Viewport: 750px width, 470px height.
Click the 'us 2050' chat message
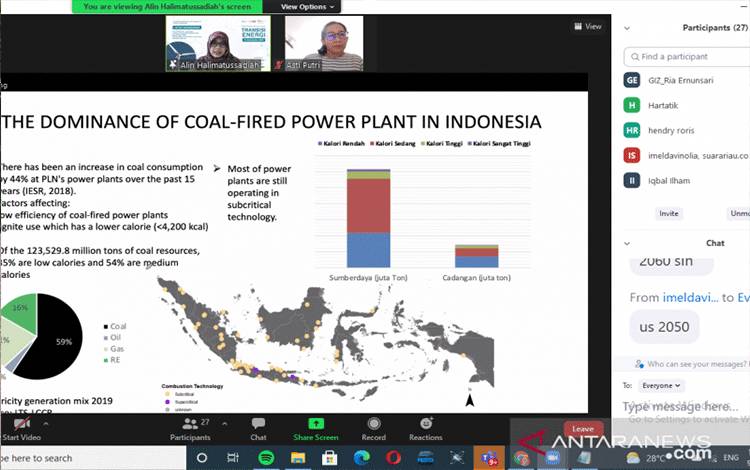click(x=664, y=327)
